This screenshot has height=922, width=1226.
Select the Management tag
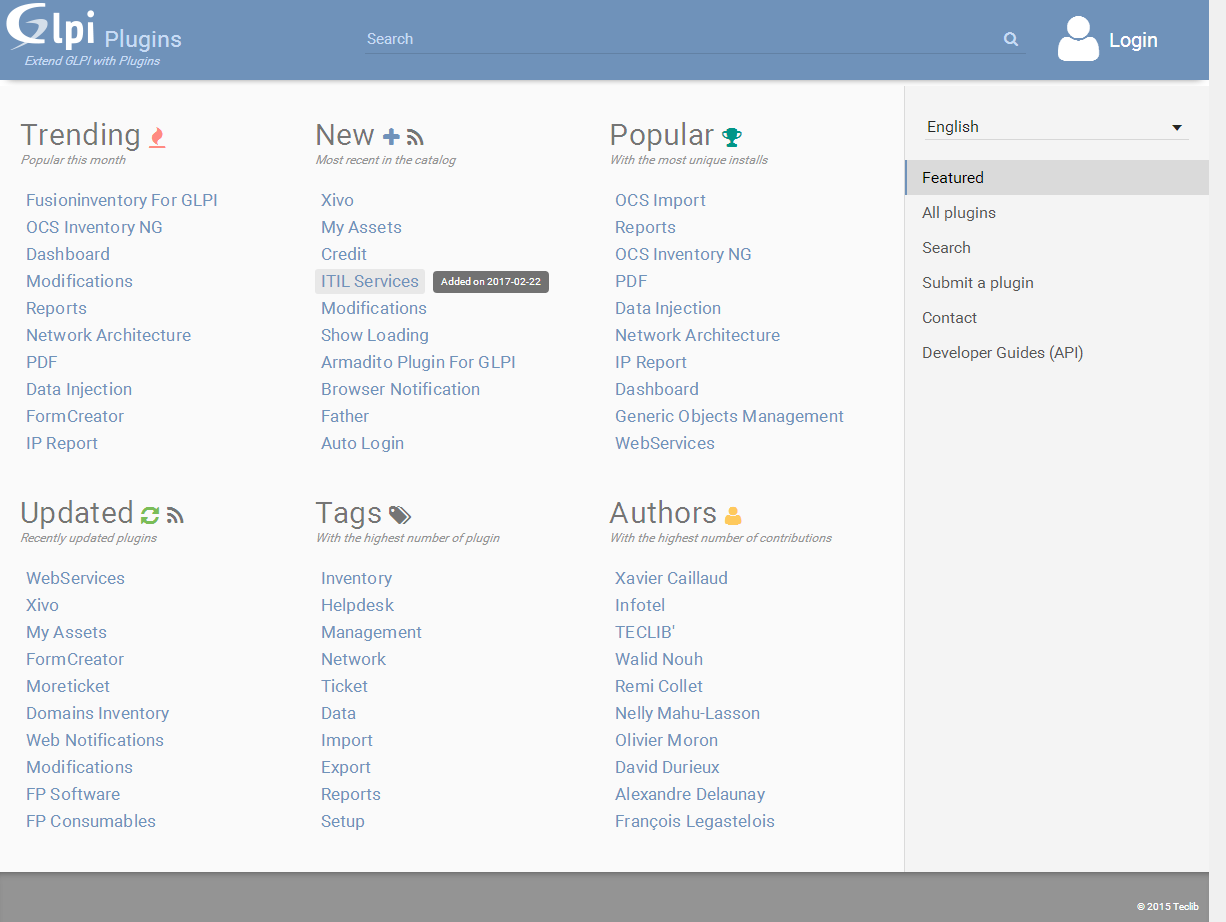(x=371, y=632)
